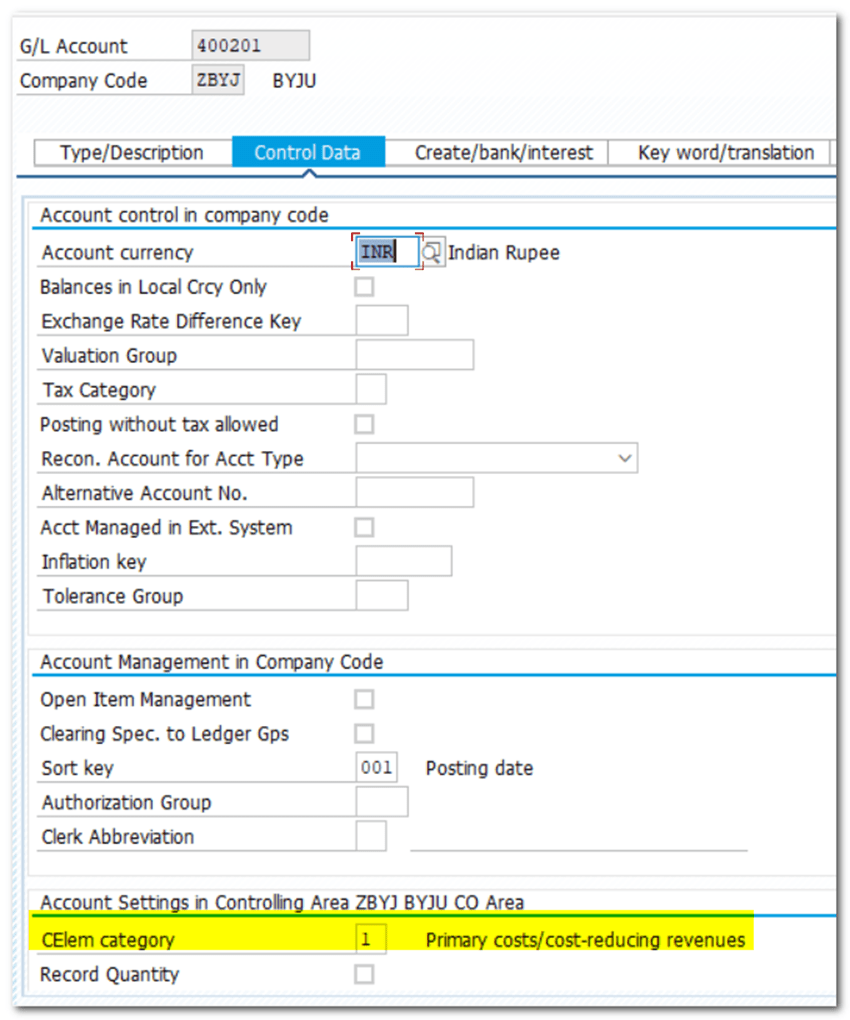Click the CElem category field
Image resolution: width=850 pixels, height=1020 pixels.
[x=371, y=940]
